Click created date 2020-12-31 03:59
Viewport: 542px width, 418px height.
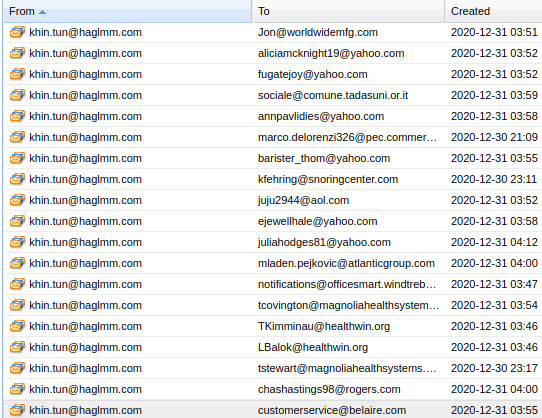coord(494,95)
